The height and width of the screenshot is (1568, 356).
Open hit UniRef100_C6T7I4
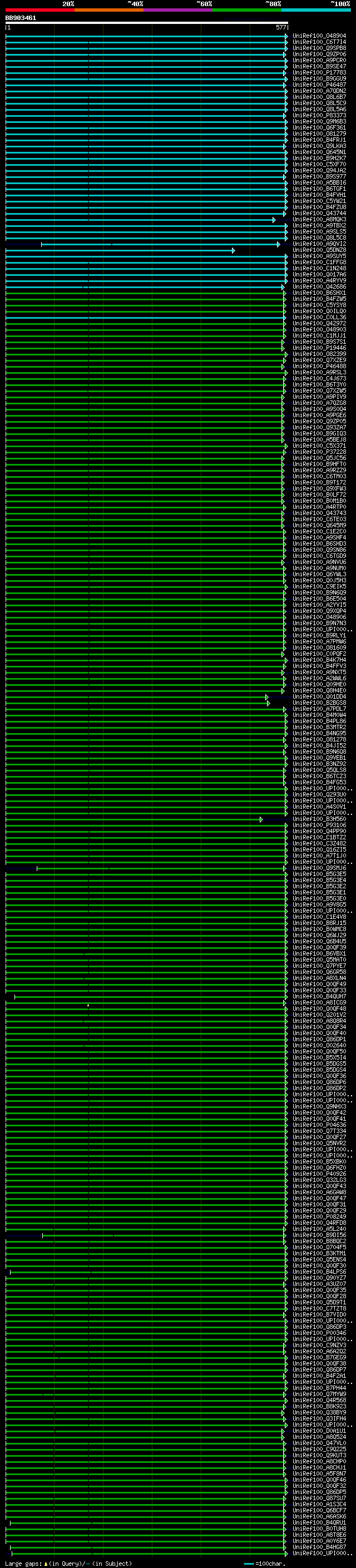319,42
